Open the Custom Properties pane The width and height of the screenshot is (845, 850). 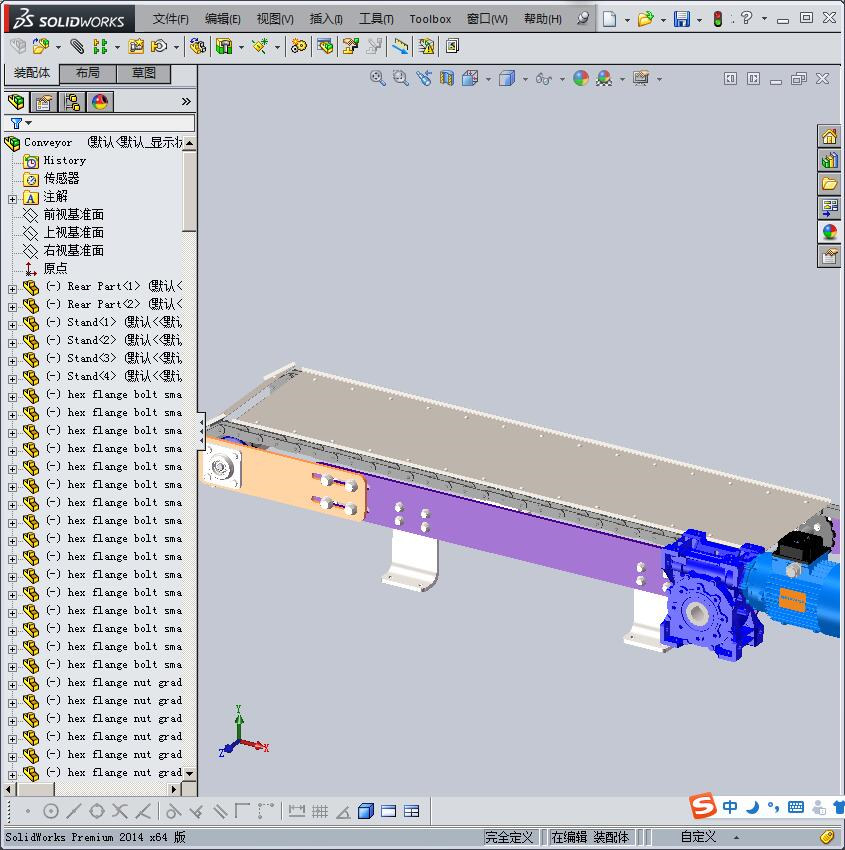pyautogui.click(x=829, y=256)
